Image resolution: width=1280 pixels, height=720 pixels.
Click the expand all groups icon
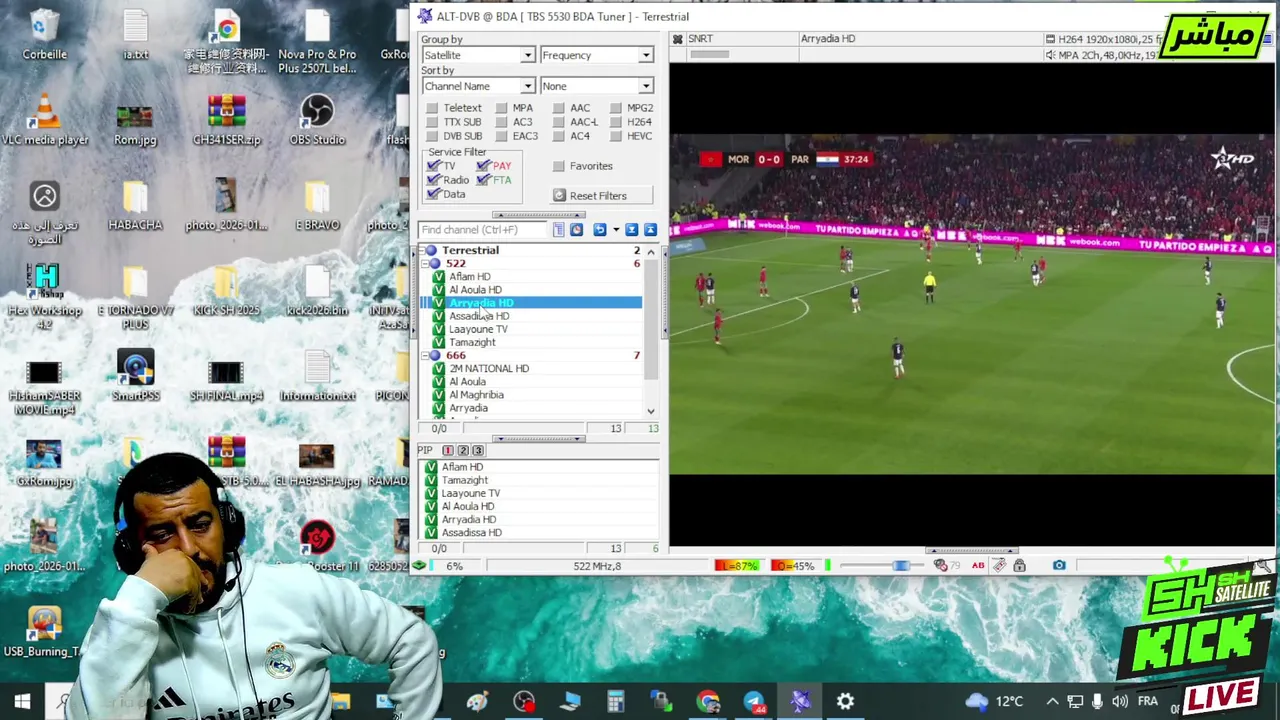point(632,230)
